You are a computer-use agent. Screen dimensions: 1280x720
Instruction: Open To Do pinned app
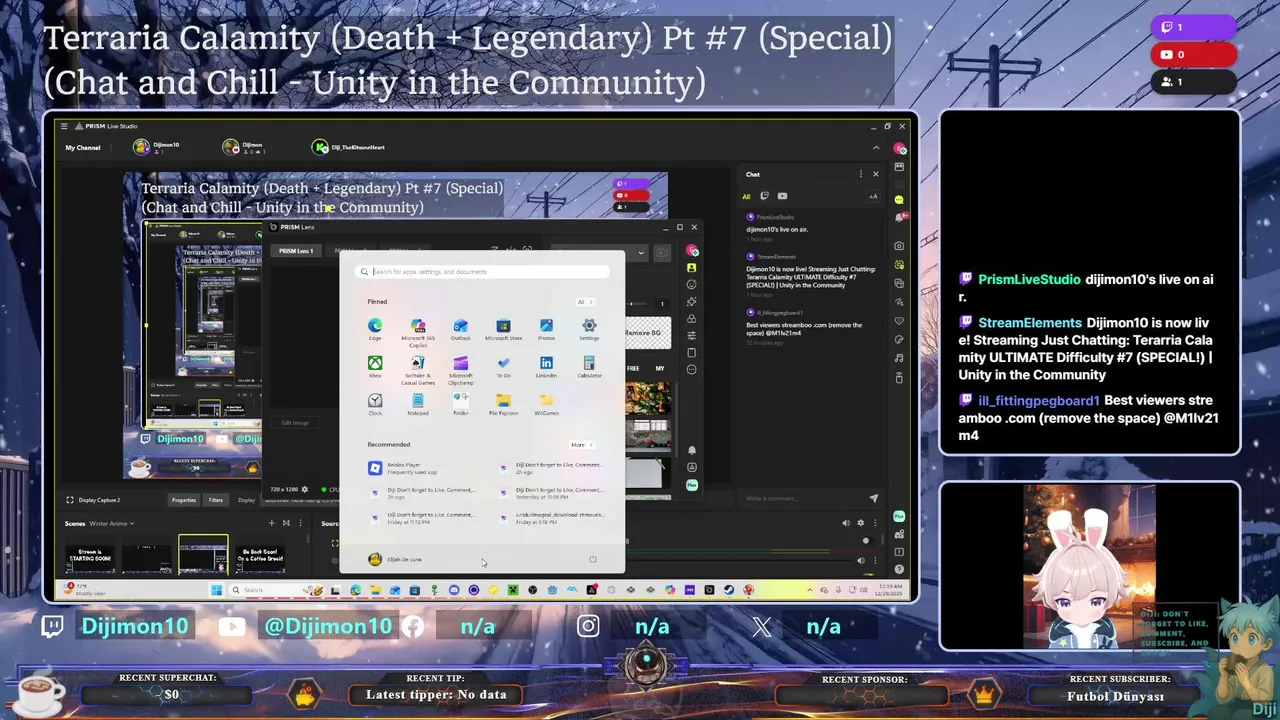pyautogui.click(x=503, y=366)
